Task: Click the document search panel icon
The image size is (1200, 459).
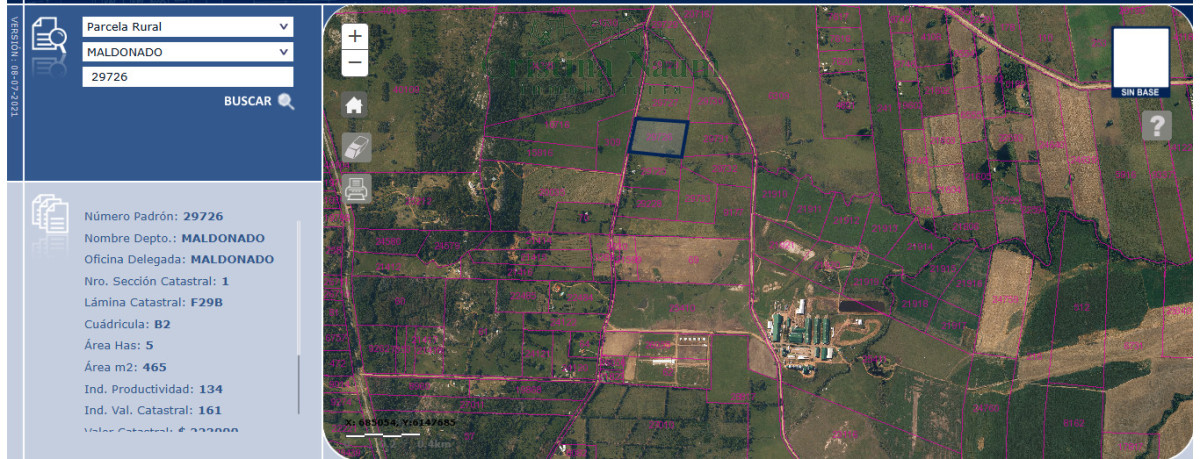Action: point(49,37)
